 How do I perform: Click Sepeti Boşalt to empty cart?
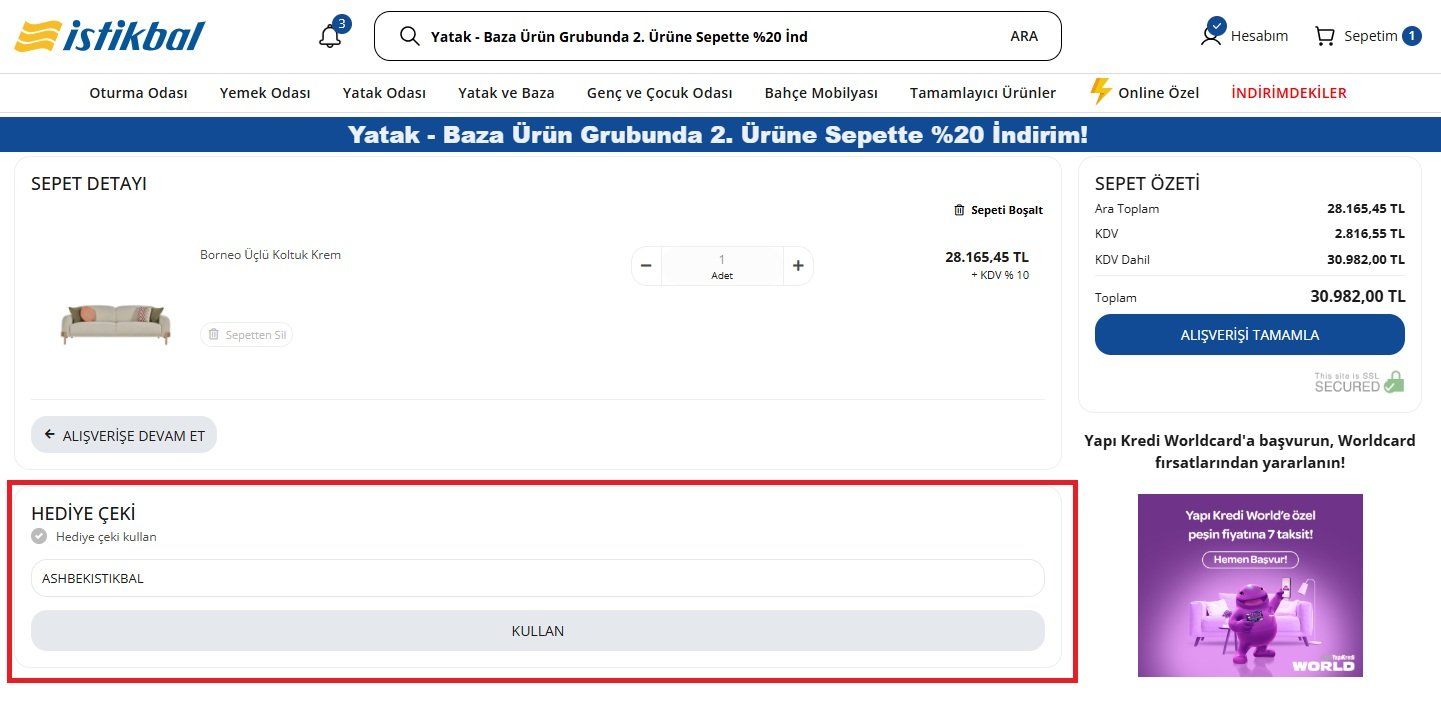pos(998,210)
